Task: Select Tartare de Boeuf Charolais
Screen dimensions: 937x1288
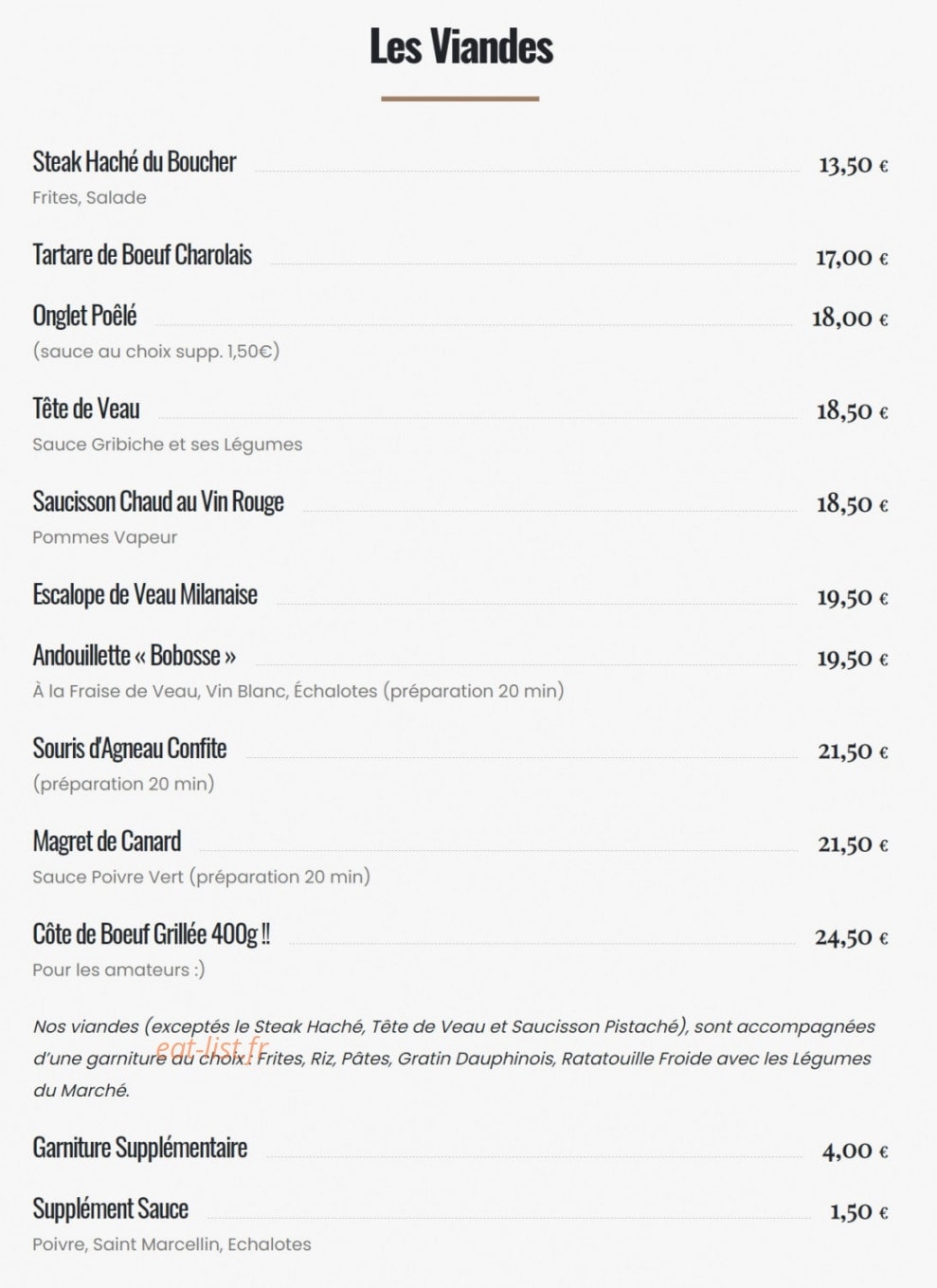Action: click(142, 255)
